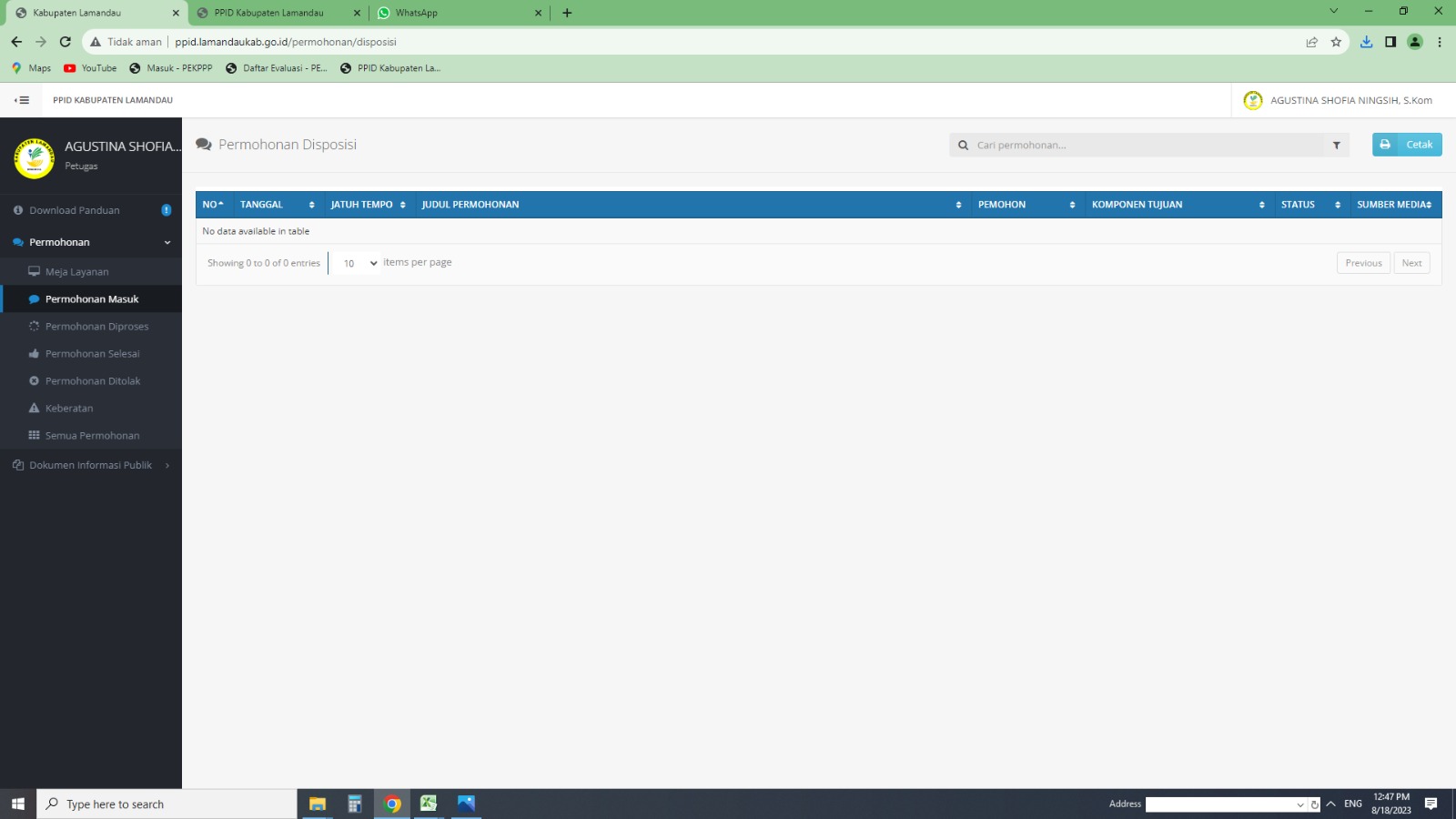Click the Permohonan Selesai thumbs-up icon
The width and height of the screenshot is (1456, 819).
point(34,353)
